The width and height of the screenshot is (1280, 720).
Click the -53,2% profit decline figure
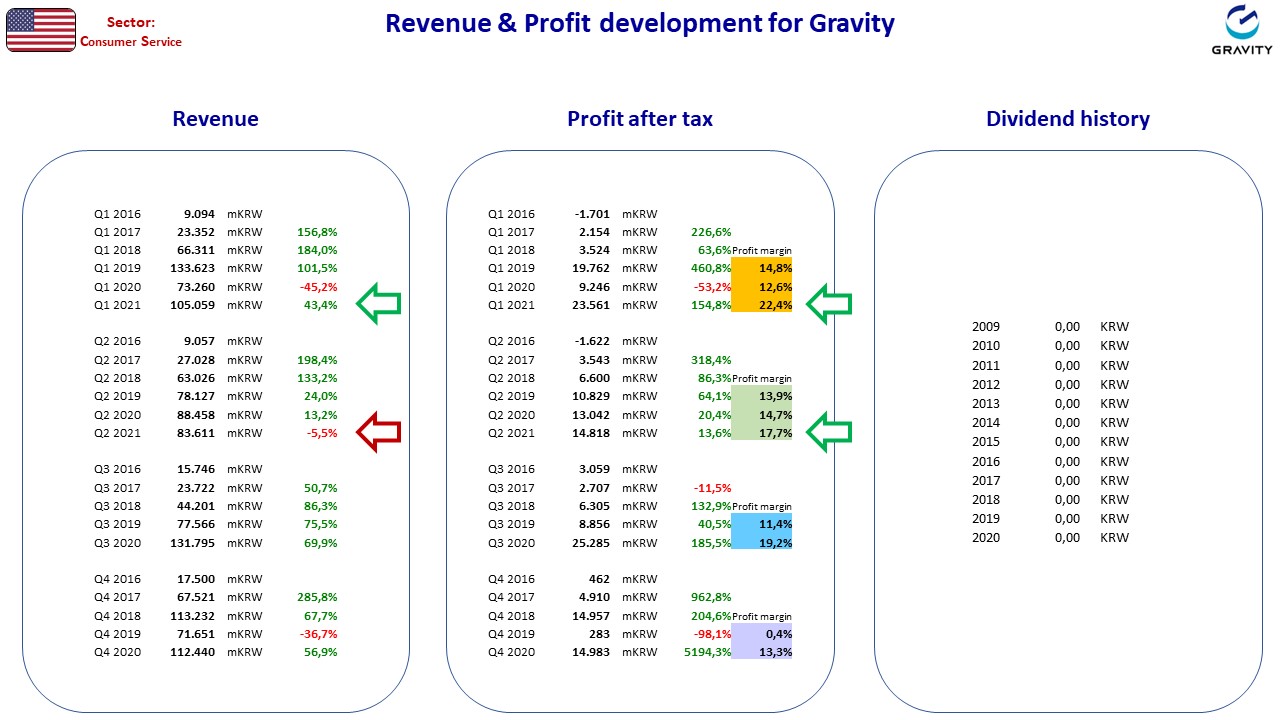712,287
